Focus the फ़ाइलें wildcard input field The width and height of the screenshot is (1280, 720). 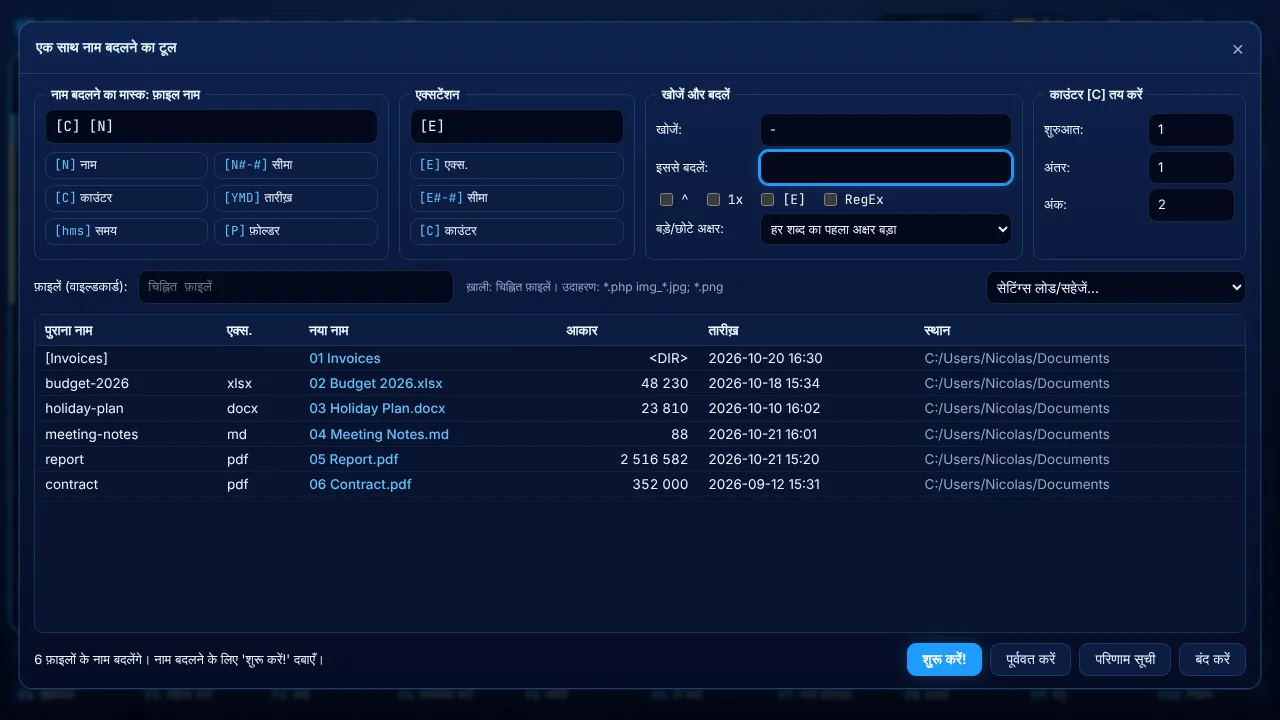point(296,287)
